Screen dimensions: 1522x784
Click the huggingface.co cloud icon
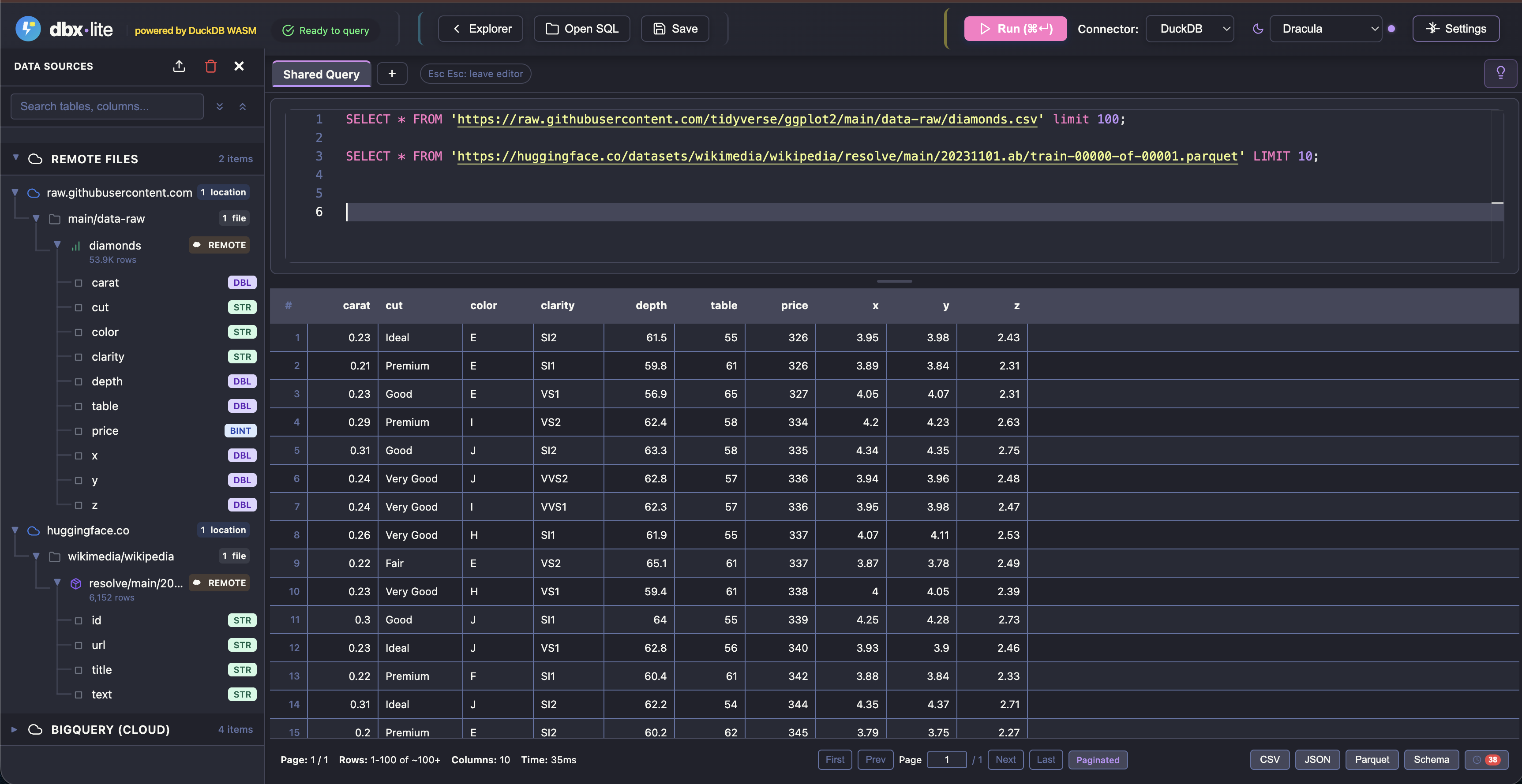click(x=34, y=531)
